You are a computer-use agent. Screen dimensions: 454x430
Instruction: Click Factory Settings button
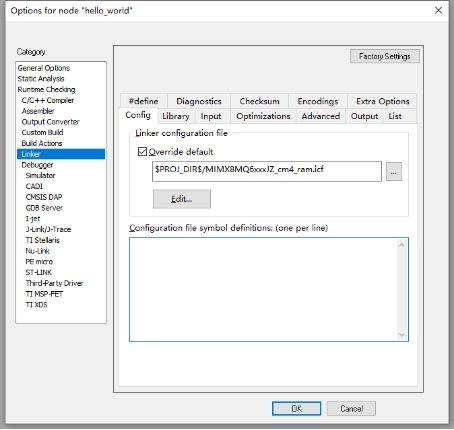coord(385,56)
